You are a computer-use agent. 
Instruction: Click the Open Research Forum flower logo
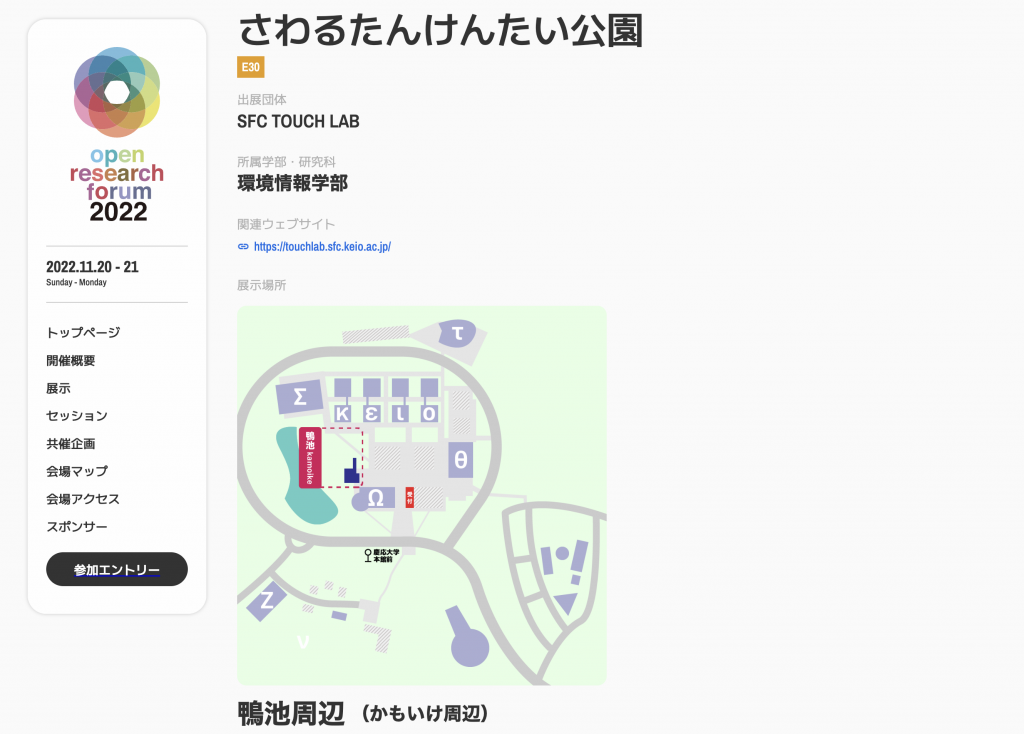(117, 92)
